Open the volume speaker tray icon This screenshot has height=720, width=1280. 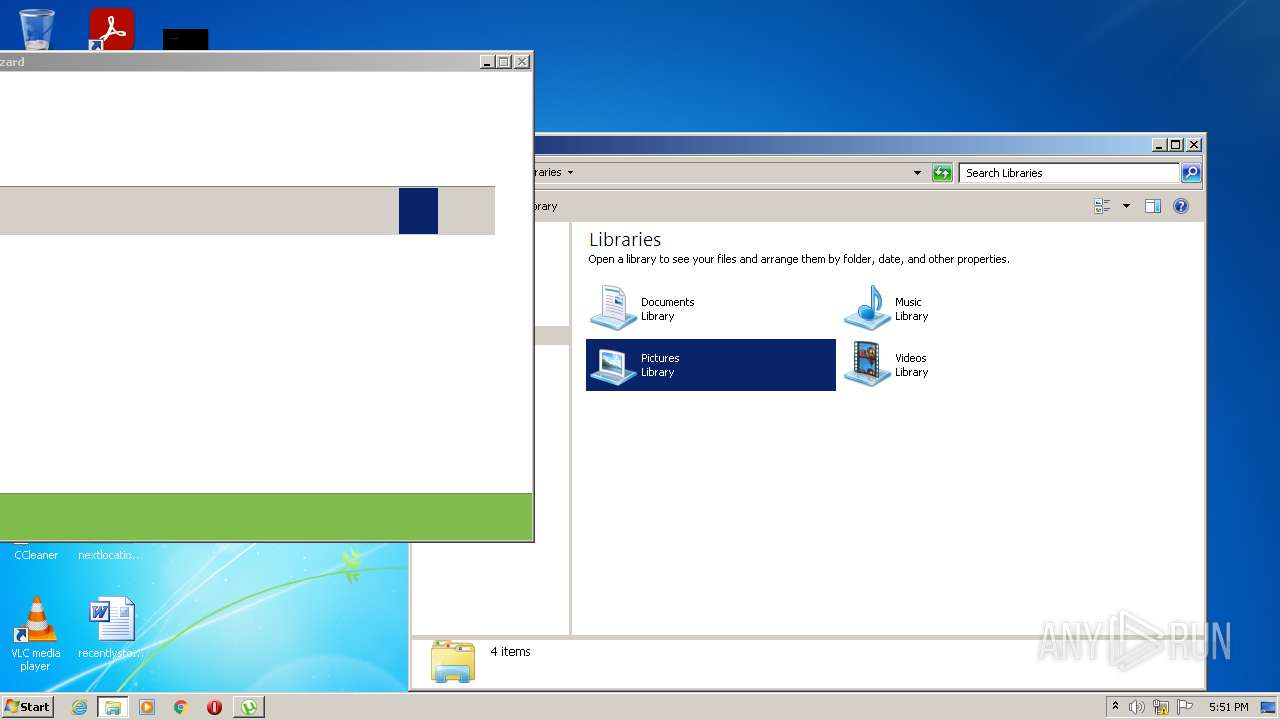1137,707
